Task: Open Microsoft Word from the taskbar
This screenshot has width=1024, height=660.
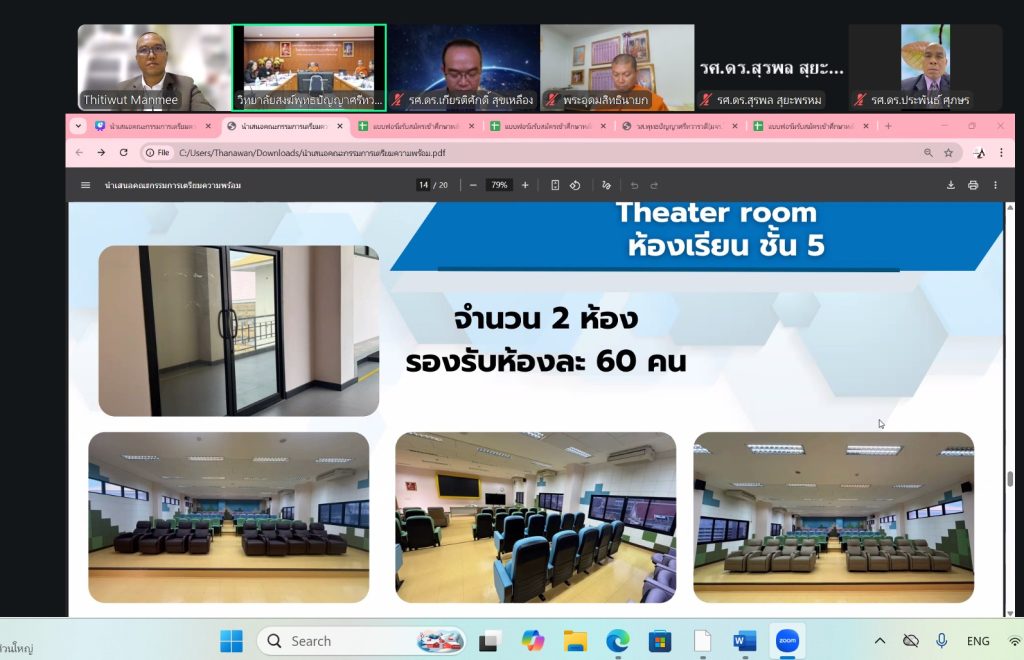Action: 744,641
